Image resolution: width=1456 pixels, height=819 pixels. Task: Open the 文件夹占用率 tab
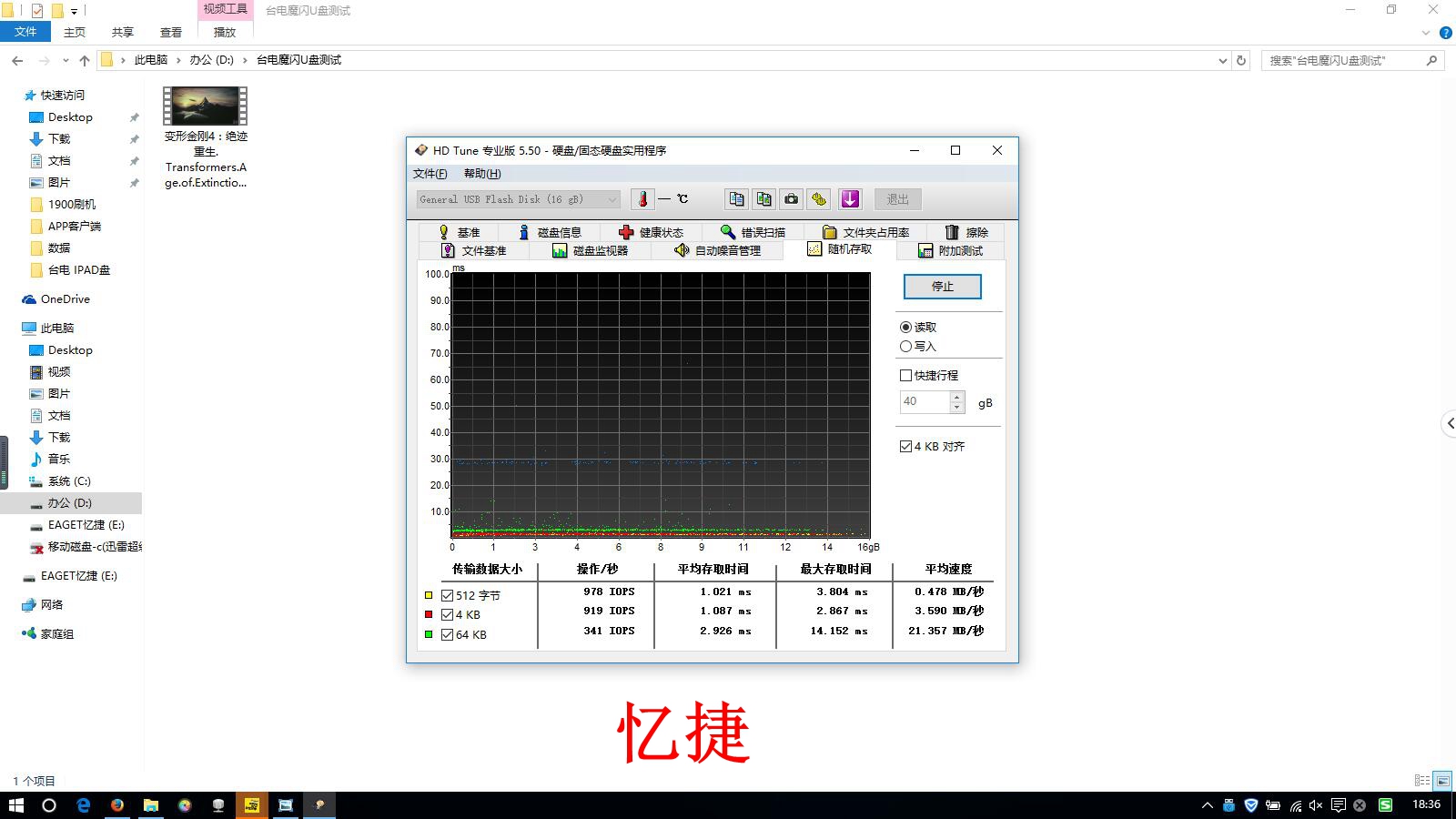point(865,232)
